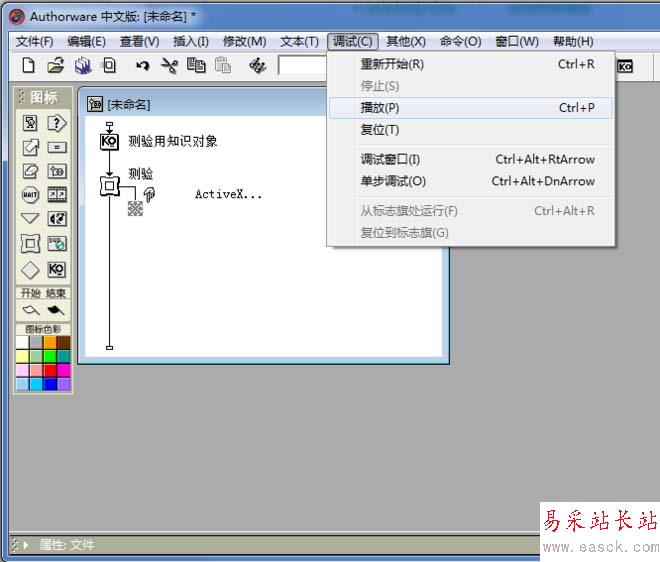The width and height of the screenshot is (660, 562).
Task: Click the [未命名] design window title
Action: coord(129,104)
